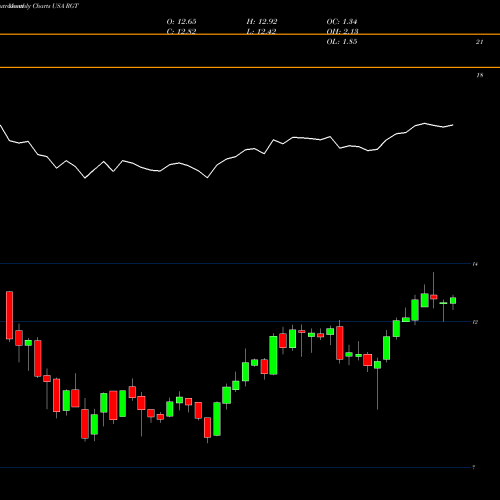Select the last green candlestick on the chart
500x500 pixels.
[x=453, y=301]
